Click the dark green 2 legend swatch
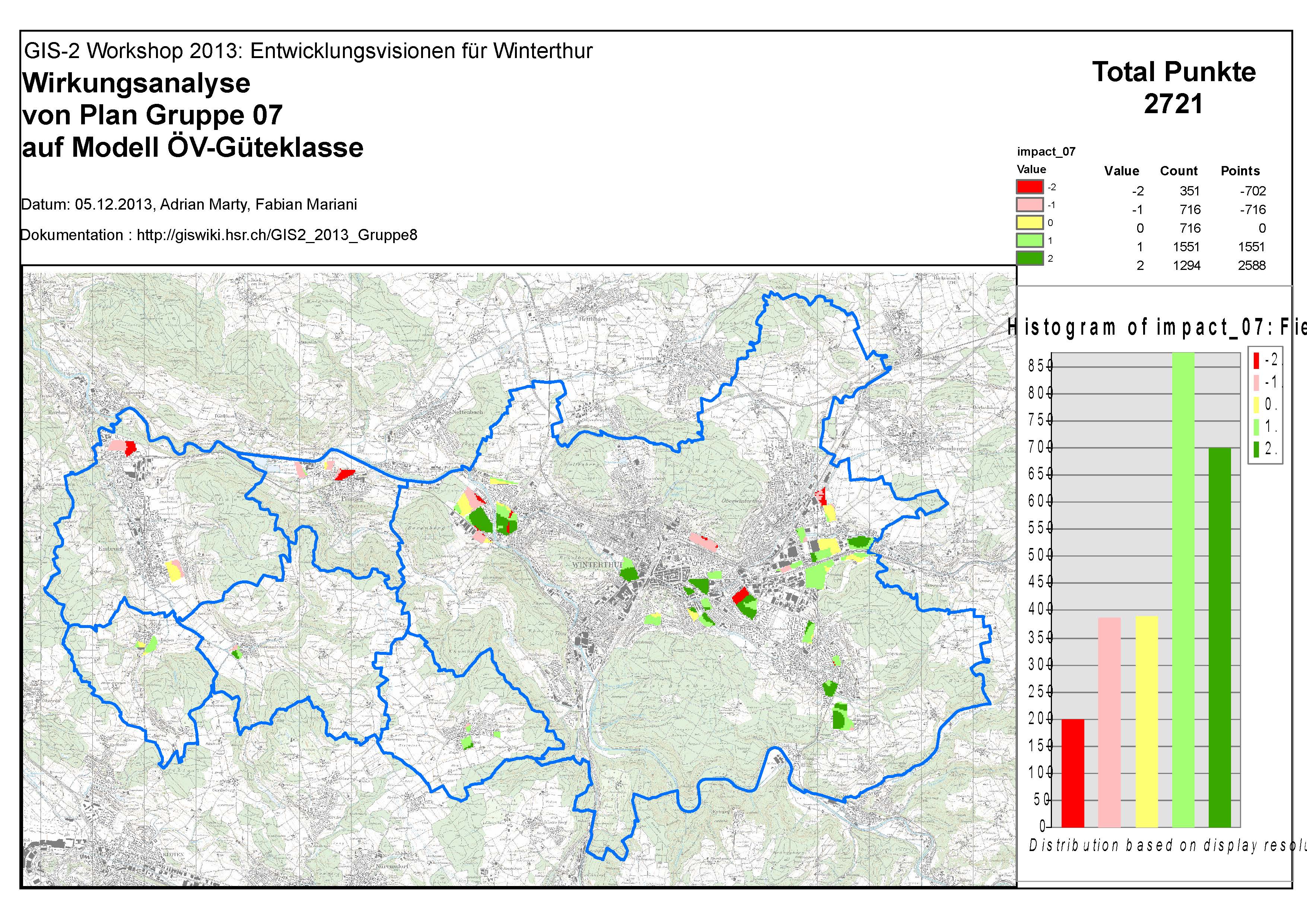 tap(1029, 258)
